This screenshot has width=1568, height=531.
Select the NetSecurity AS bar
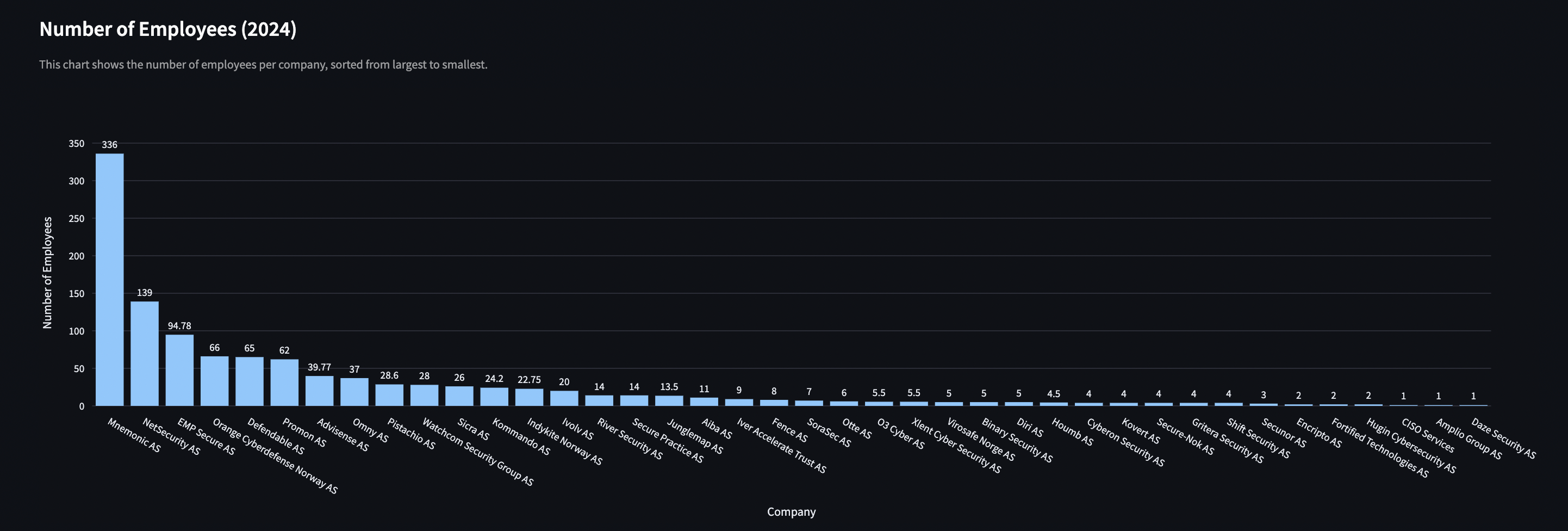pos(144,354)
